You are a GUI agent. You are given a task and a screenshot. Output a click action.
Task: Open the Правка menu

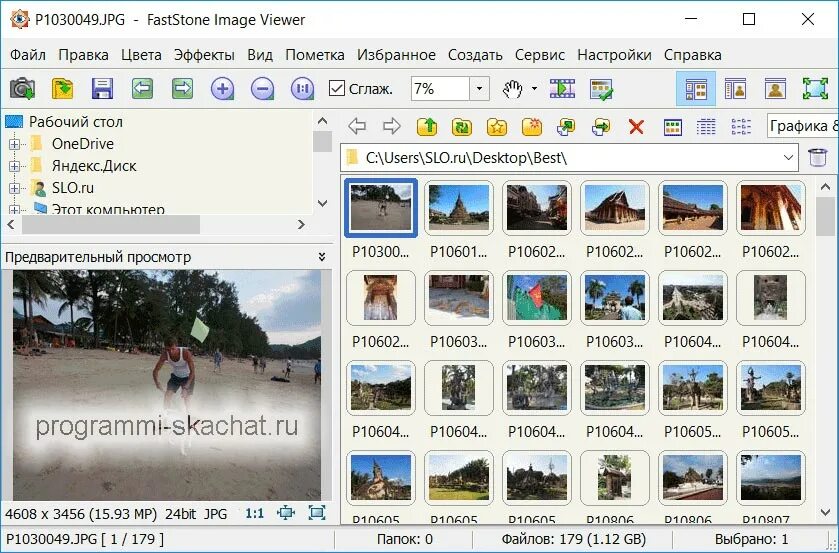pyautogui.click(x=83, y=55)
